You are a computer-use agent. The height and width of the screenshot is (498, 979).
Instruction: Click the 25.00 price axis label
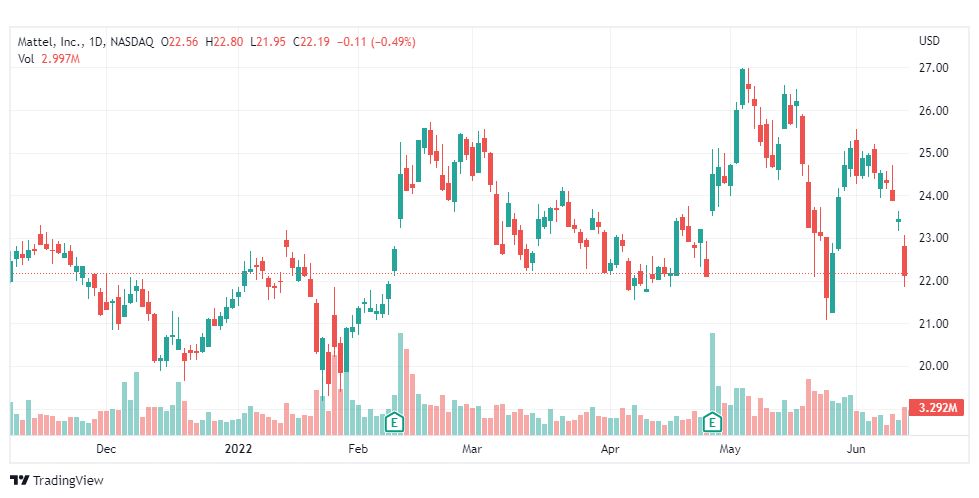point(933,153)
